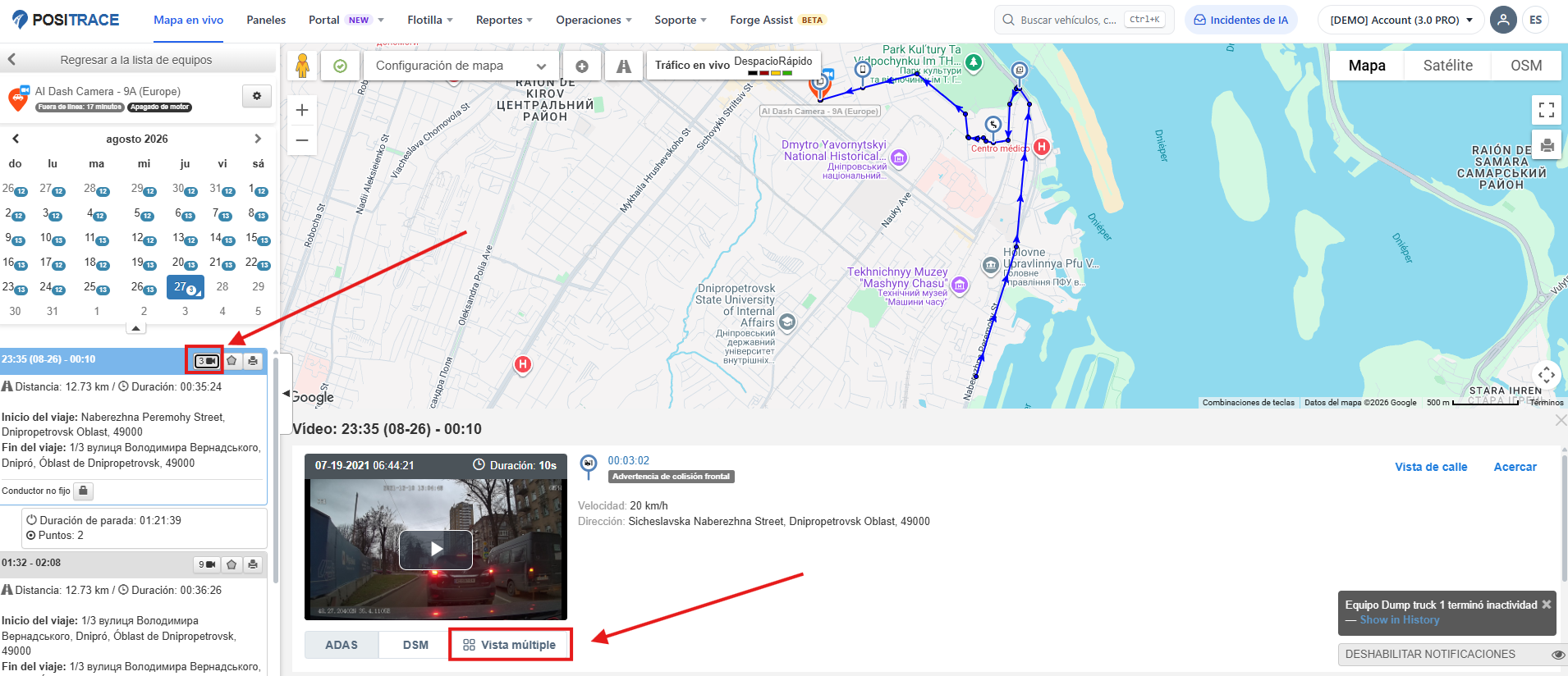Expand Configuración de mapa dropdown

tap(461, 66)
